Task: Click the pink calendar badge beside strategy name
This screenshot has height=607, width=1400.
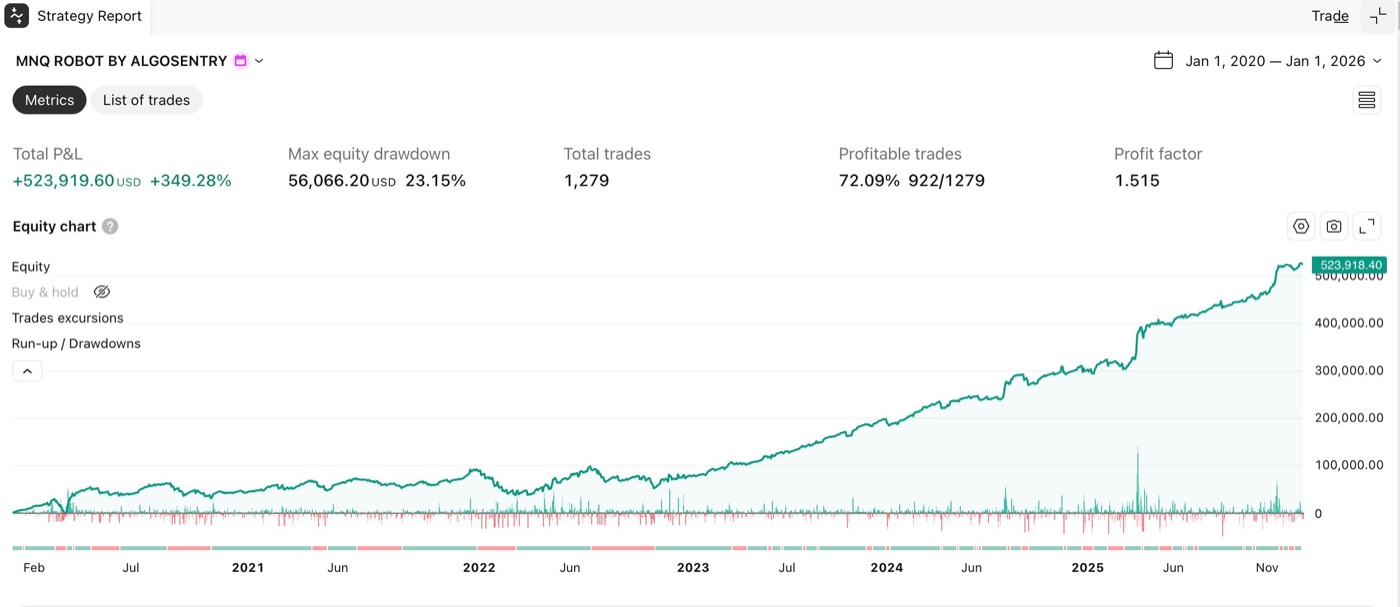Action: (240, 61)
